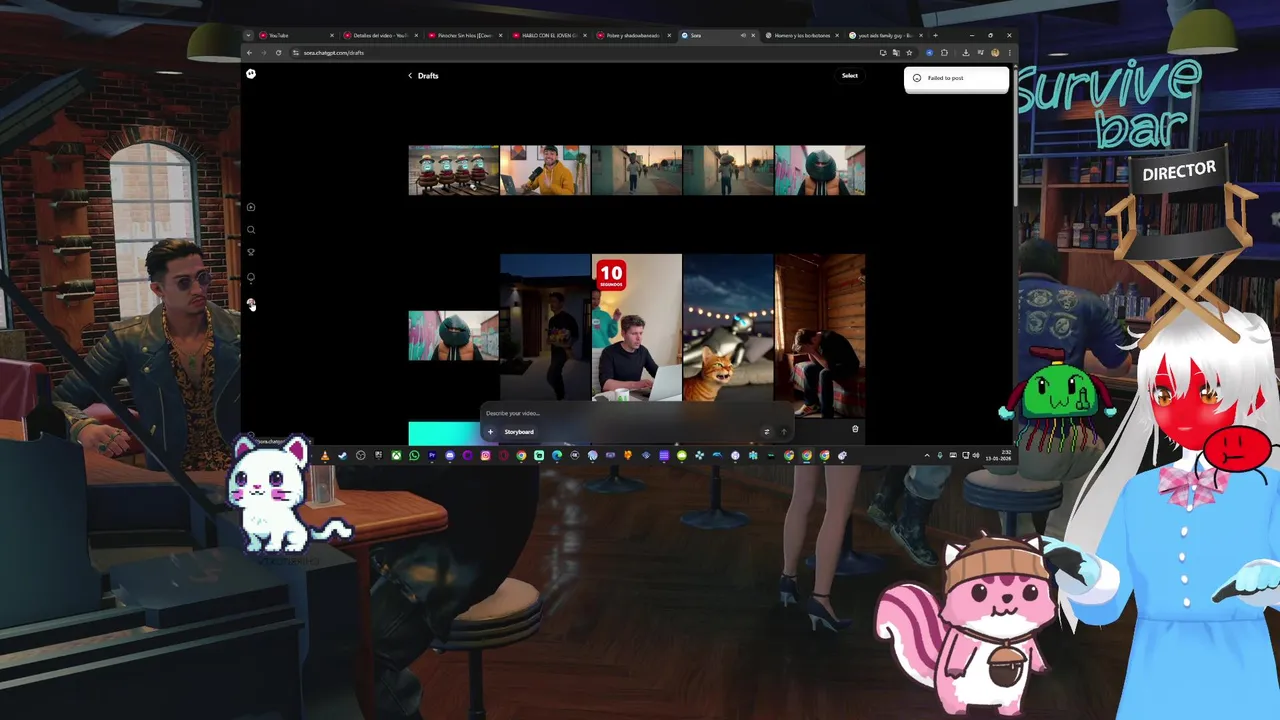
Task: Submit the prompt with the up arrow button
Action: point(783,432)
